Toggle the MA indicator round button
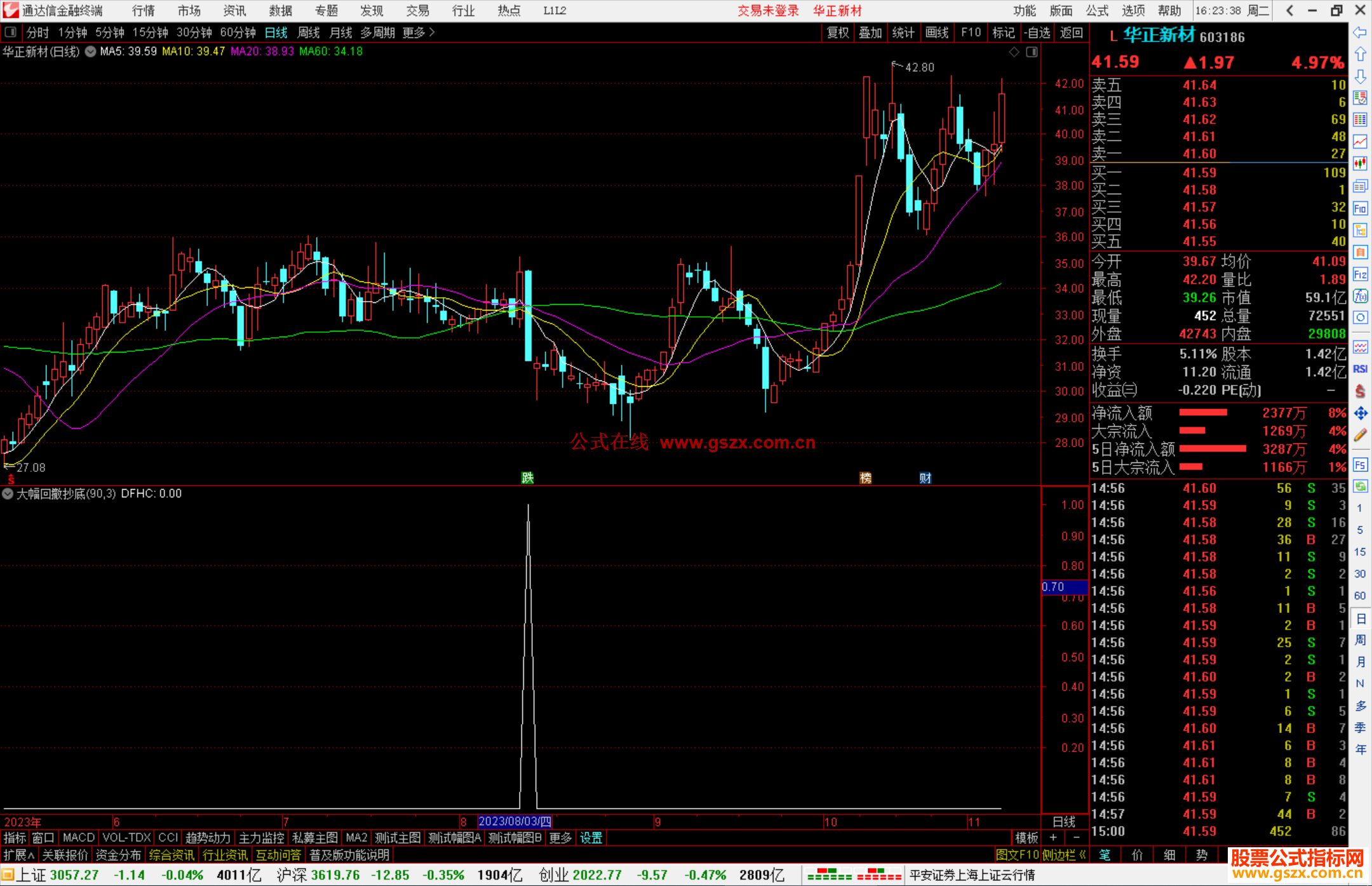Screen dimensions: 1372x886 (91, 51)
